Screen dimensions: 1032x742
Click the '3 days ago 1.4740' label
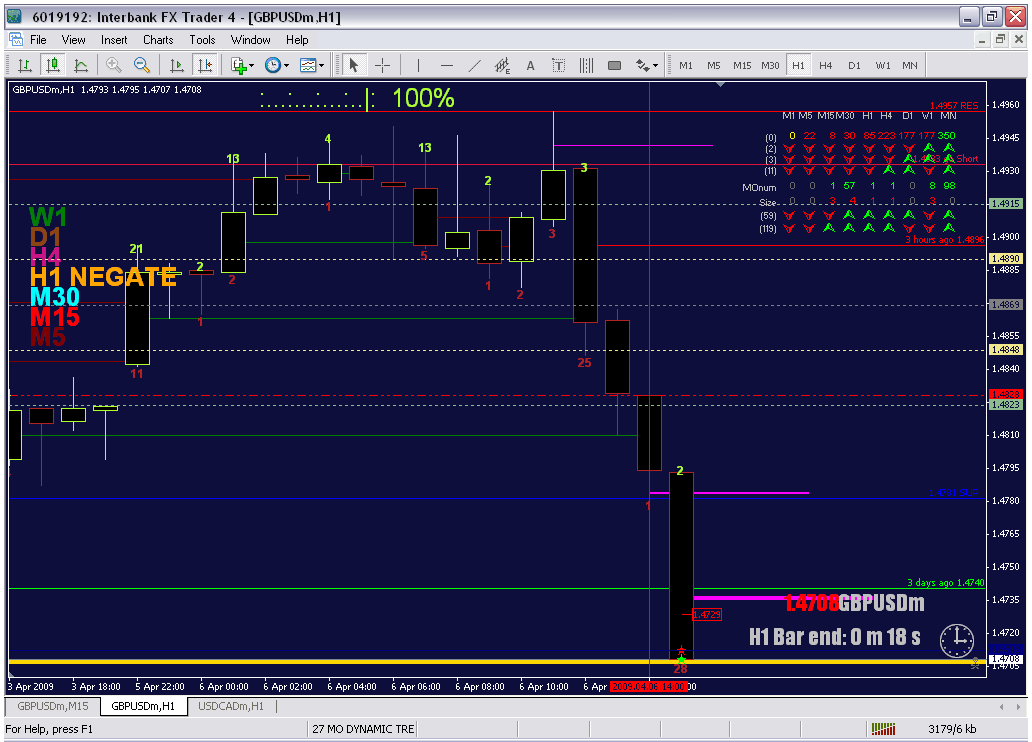pyautogui.click(x=946, y=582)
